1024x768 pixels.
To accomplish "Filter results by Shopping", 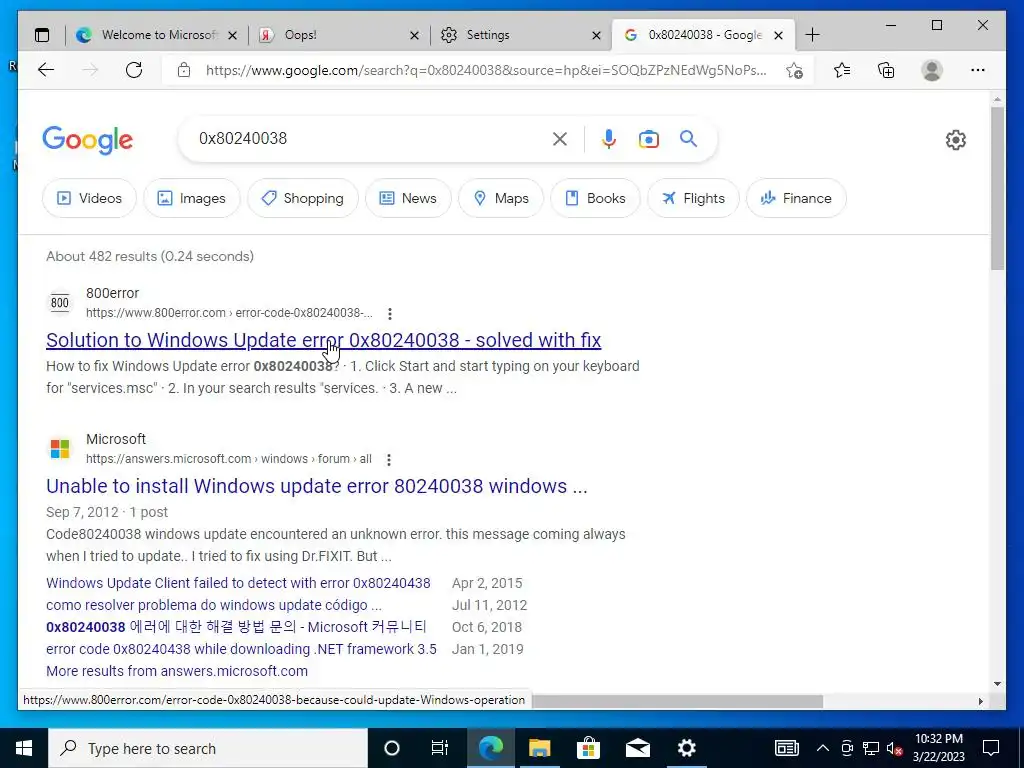I will pyautogui.click(x=302, y=198).
